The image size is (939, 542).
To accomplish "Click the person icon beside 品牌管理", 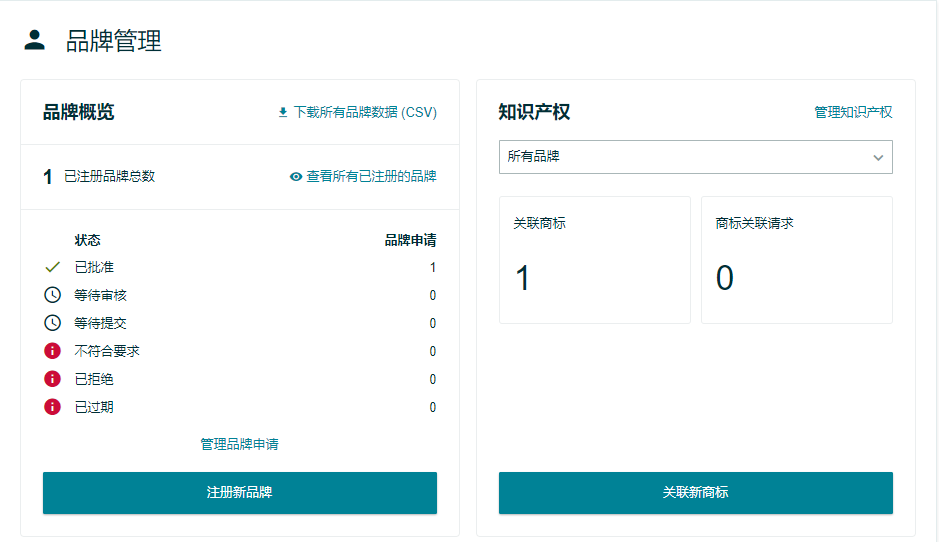I will click(x=35, y=40).
